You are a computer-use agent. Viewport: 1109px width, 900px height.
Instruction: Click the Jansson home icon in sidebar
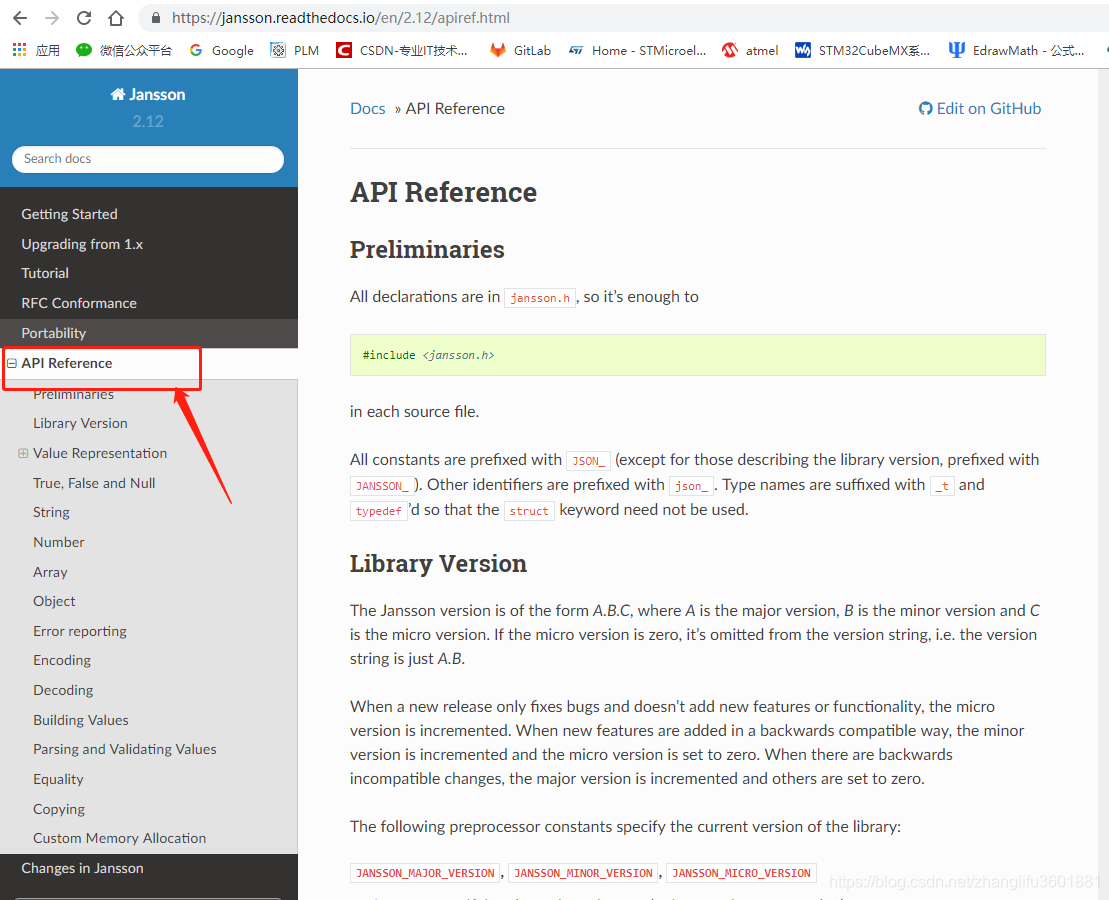click(x=117, y=94)
